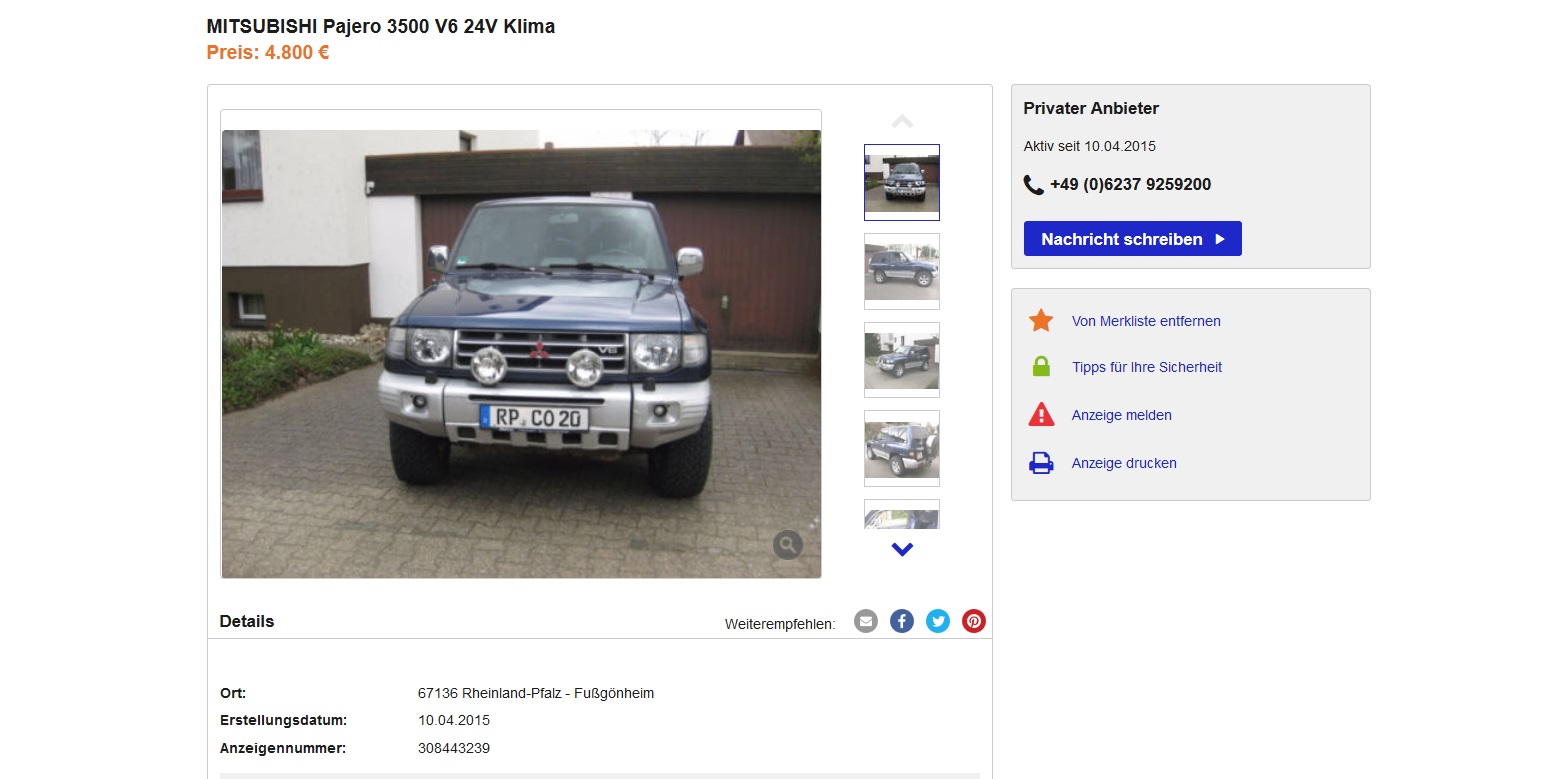Click the magnifier zoom icon on photo
The height and width of the screenshot is (779, 1560).
point(788,544)
